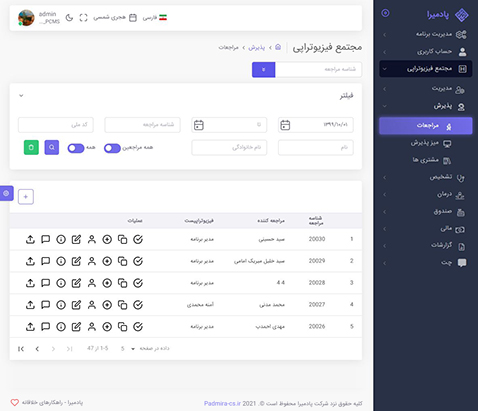
Task: Collapse the فیلتر panel chevron
Action: [x=21, y=96]
